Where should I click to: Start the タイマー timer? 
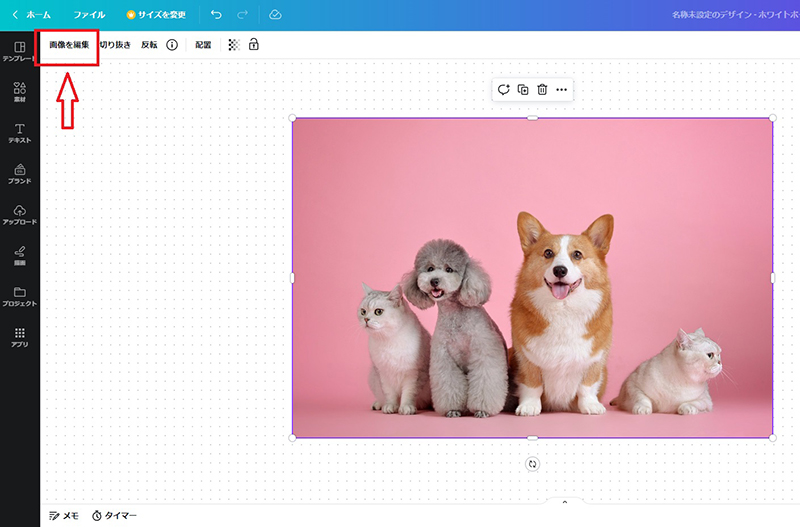[x=114, y=516]
